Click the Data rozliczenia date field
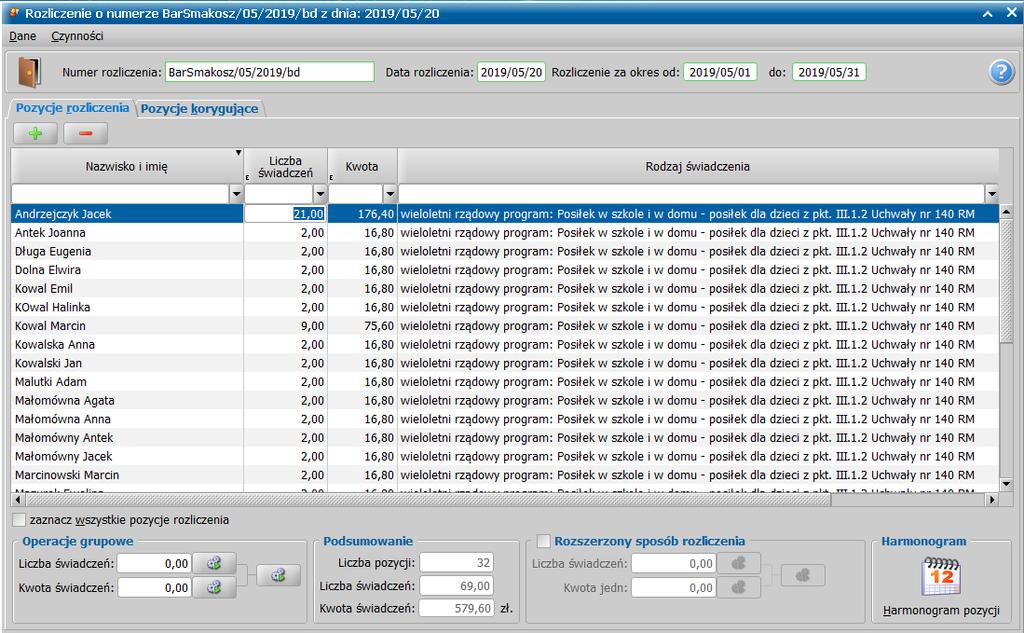The height and width of the screenshot is (633, 1024). click(x=511, y=72)
